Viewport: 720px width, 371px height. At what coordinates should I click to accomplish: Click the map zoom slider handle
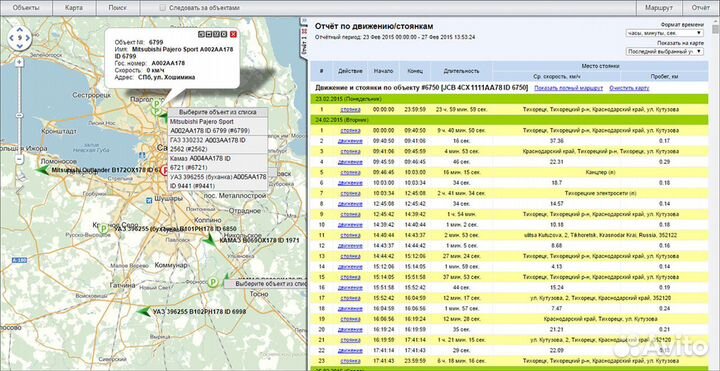click(x=19, y=114)
